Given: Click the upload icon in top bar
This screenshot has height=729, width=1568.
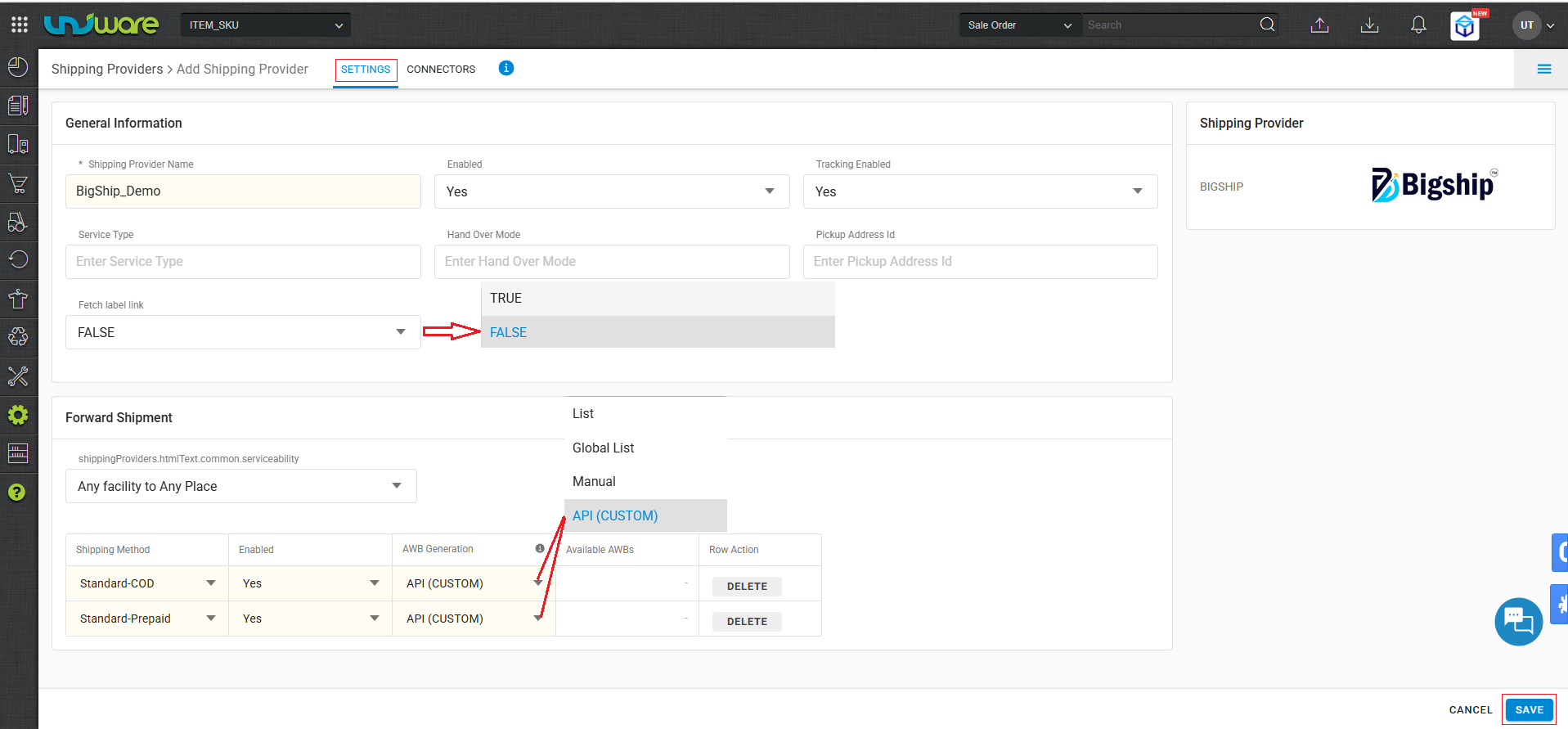Looking at the screenshot, I should tap(1319, 25).
